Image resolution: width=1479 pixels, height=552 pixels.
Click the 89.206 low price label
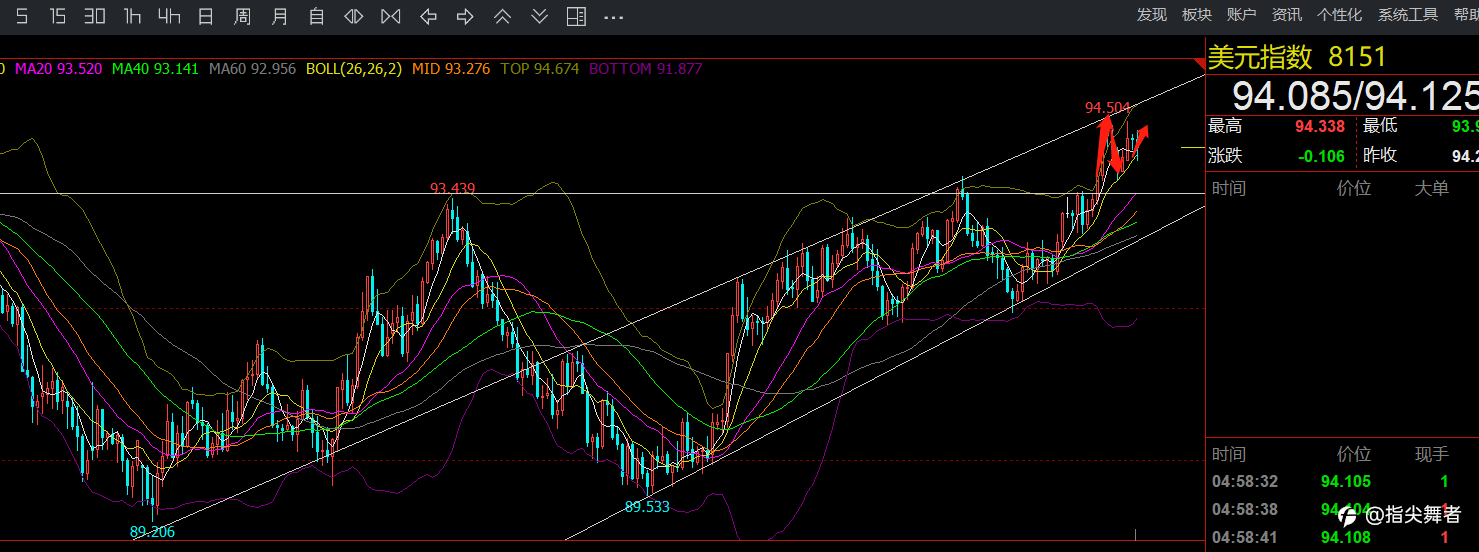point(153,532)
